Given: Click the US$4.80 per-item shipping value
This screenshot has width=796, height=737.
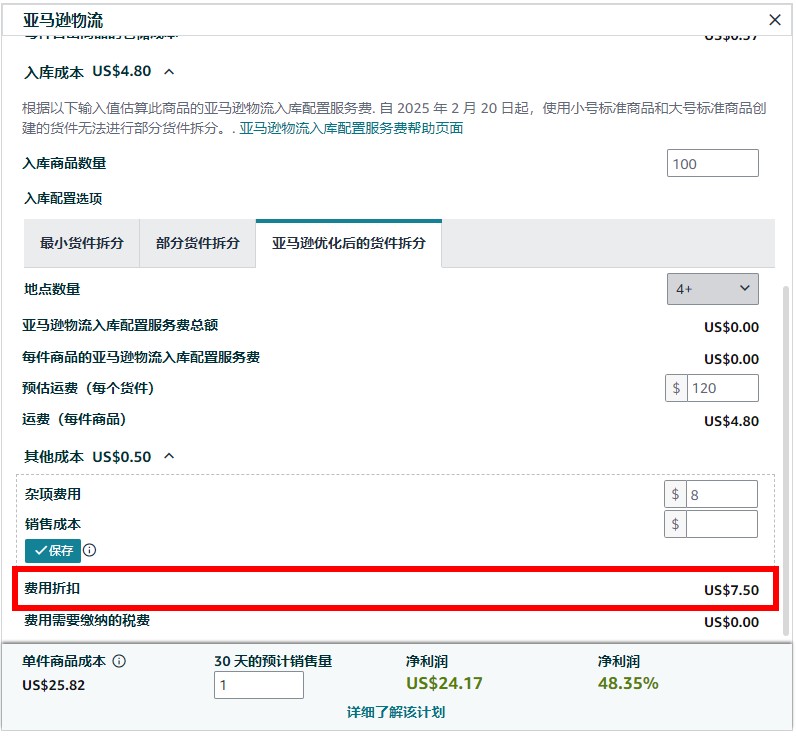Looking at the screenshot, I should point(731,421).
